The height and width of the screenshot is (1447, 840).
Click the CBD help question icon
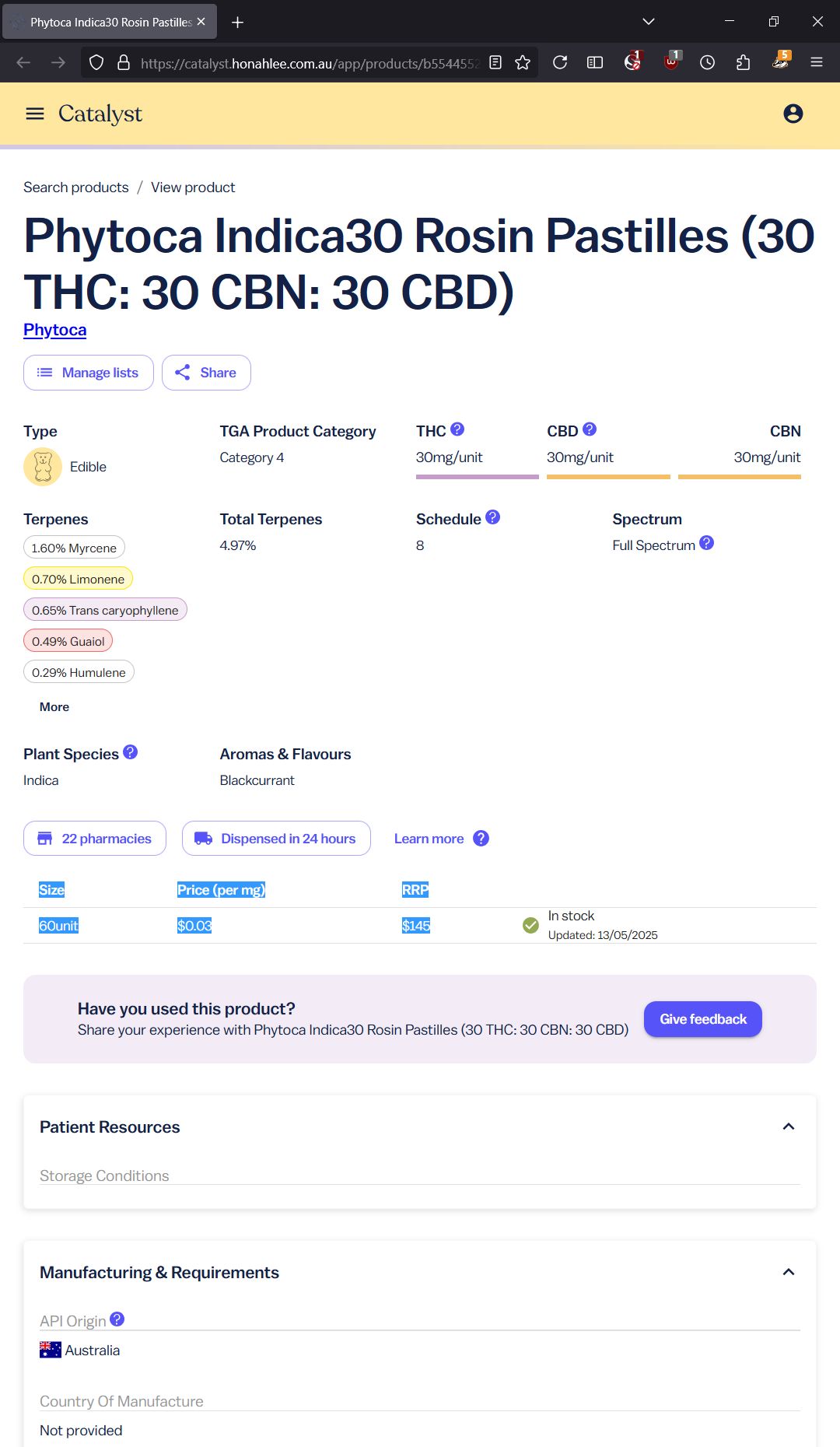[x=590, y=429]
